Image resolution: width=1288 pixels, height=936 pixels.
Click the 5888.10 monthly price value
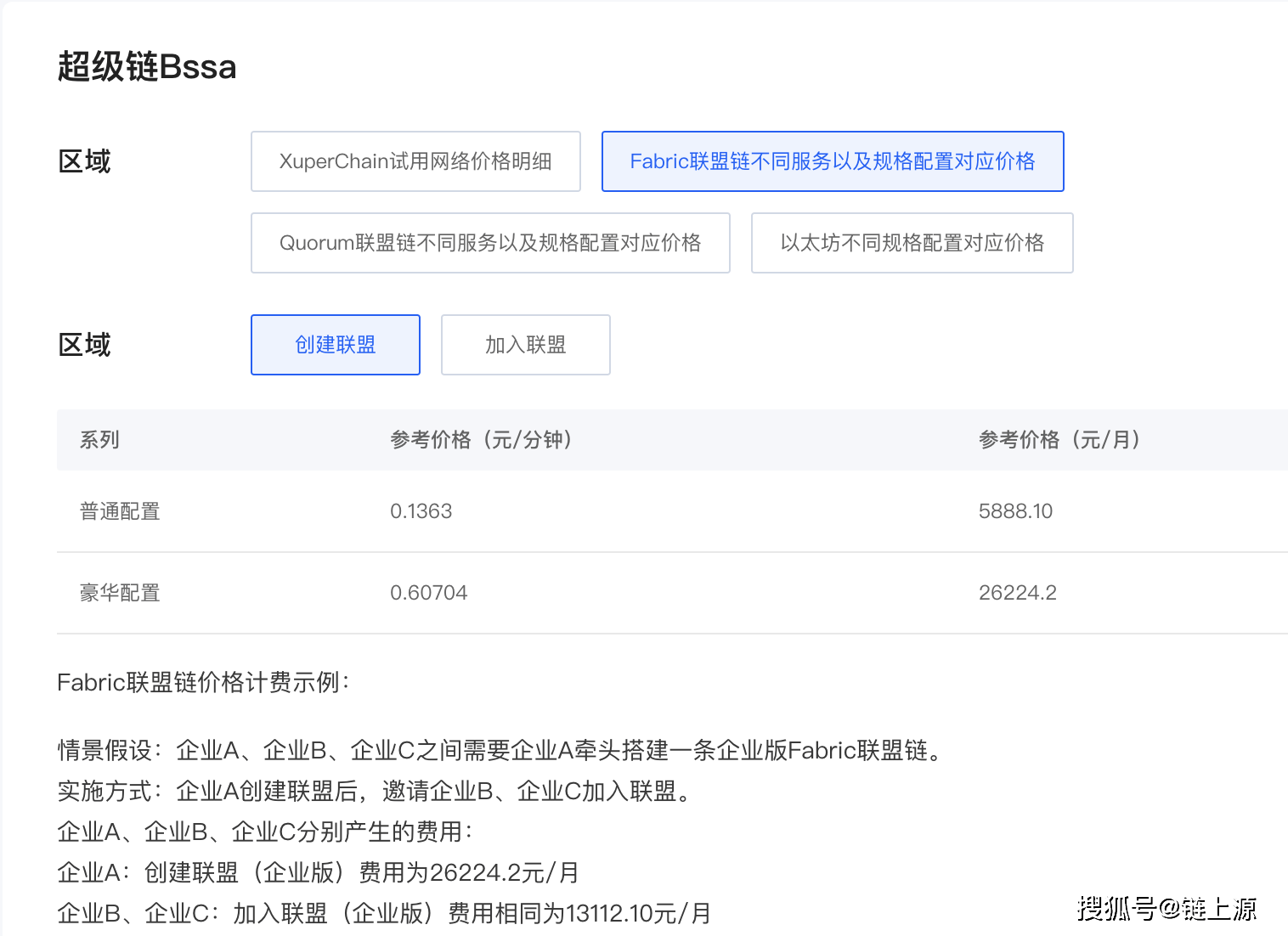[1015, 511]
